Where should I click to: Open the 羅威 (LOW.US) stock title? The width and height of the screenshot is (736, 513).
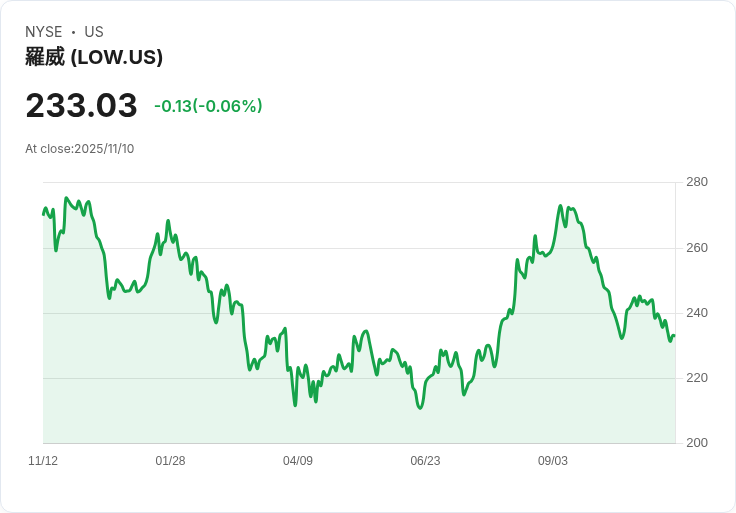[94, 57]
